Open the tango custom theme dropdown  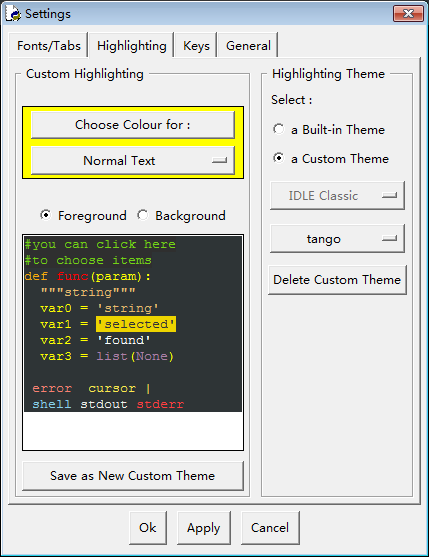tap(337, 239)
